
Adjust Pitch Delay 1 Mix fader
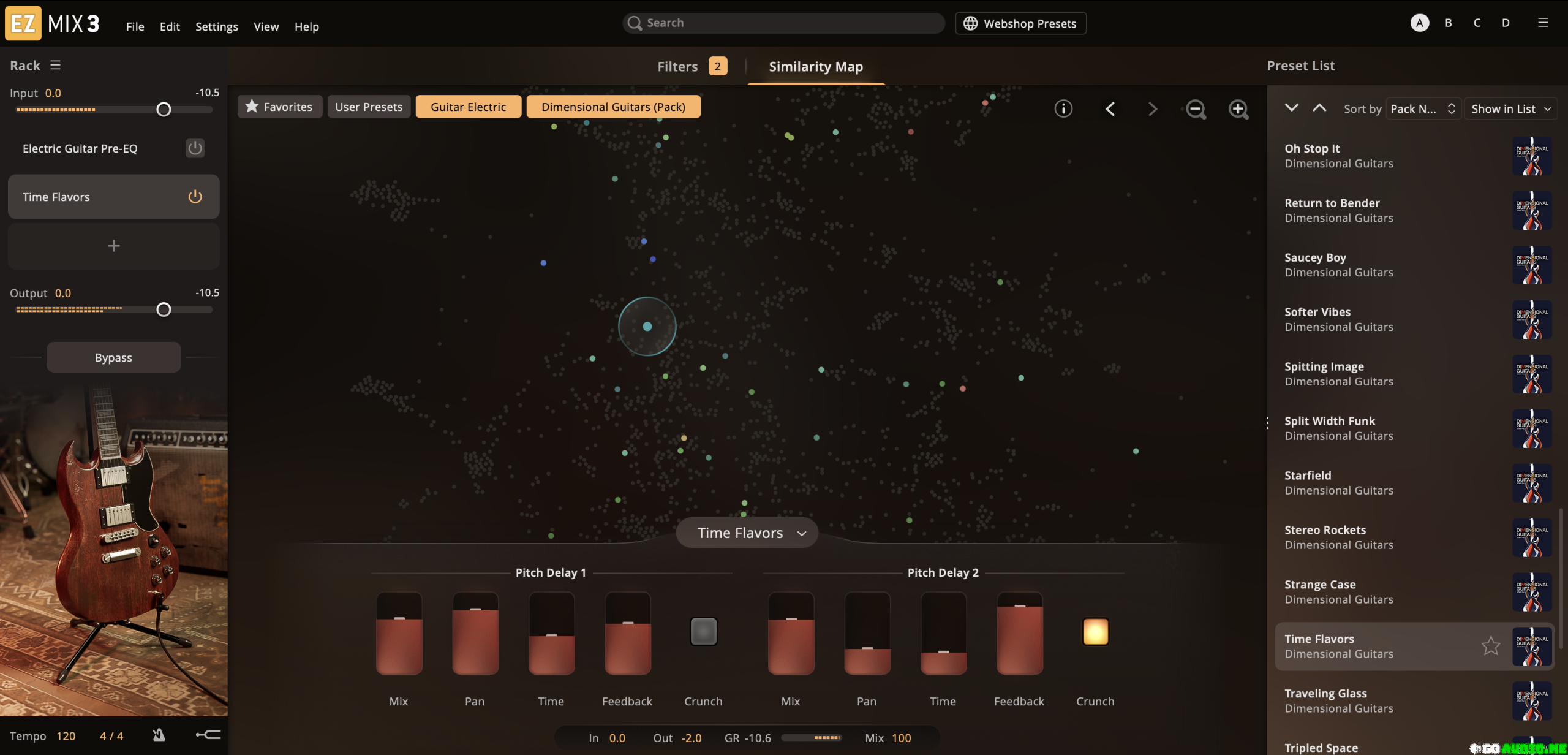pyautogui.click(x=399, y=634)
